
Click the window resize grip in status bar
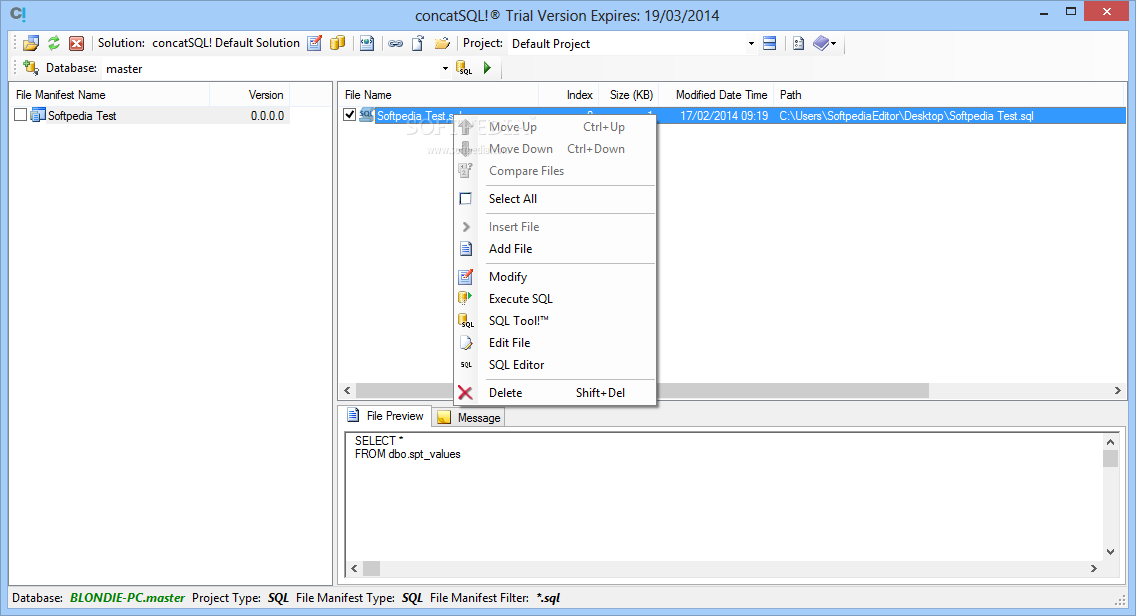click(1119, 599)
